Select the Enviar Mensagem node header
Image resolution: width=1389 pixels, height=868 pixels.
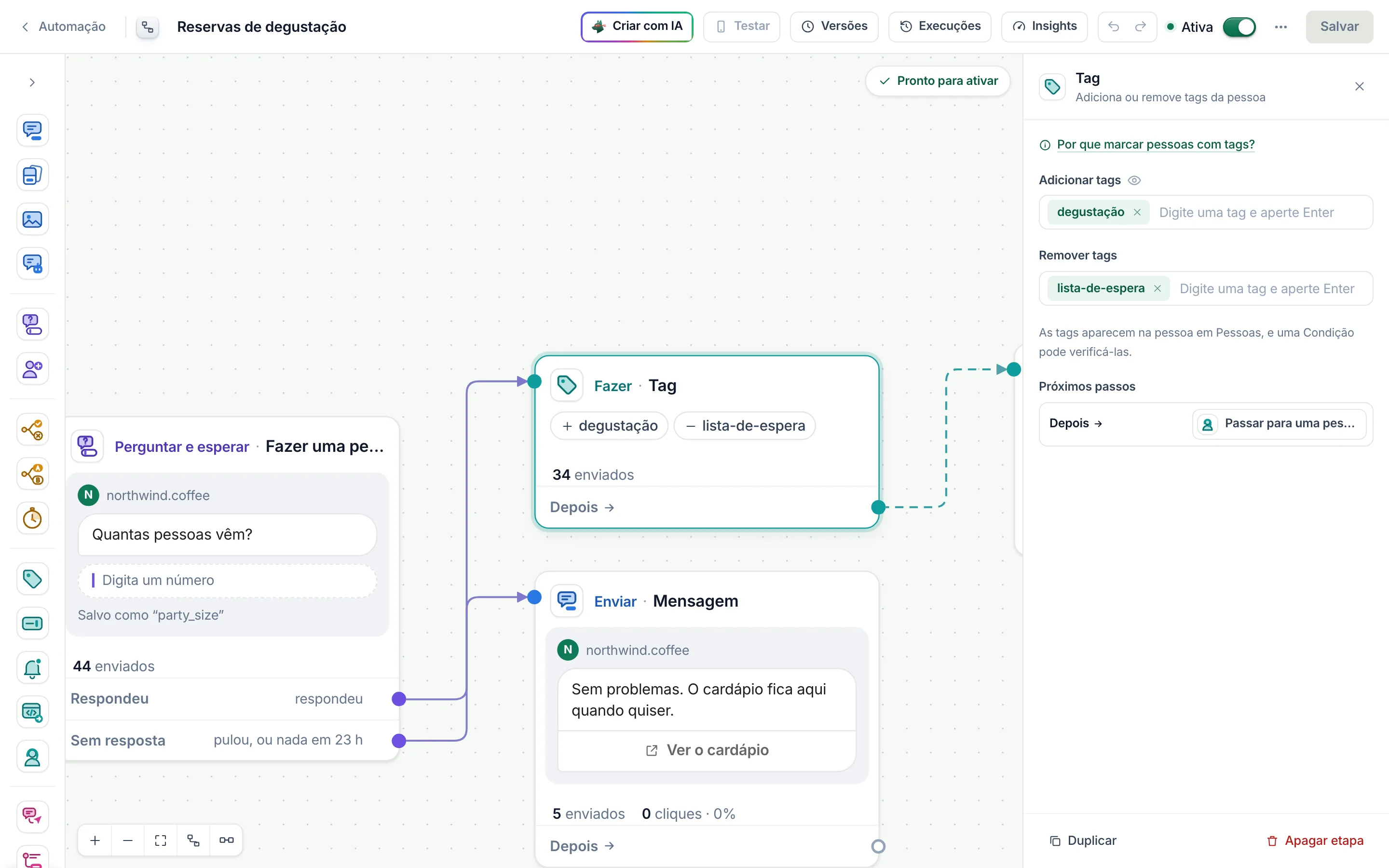pos(707,601)
